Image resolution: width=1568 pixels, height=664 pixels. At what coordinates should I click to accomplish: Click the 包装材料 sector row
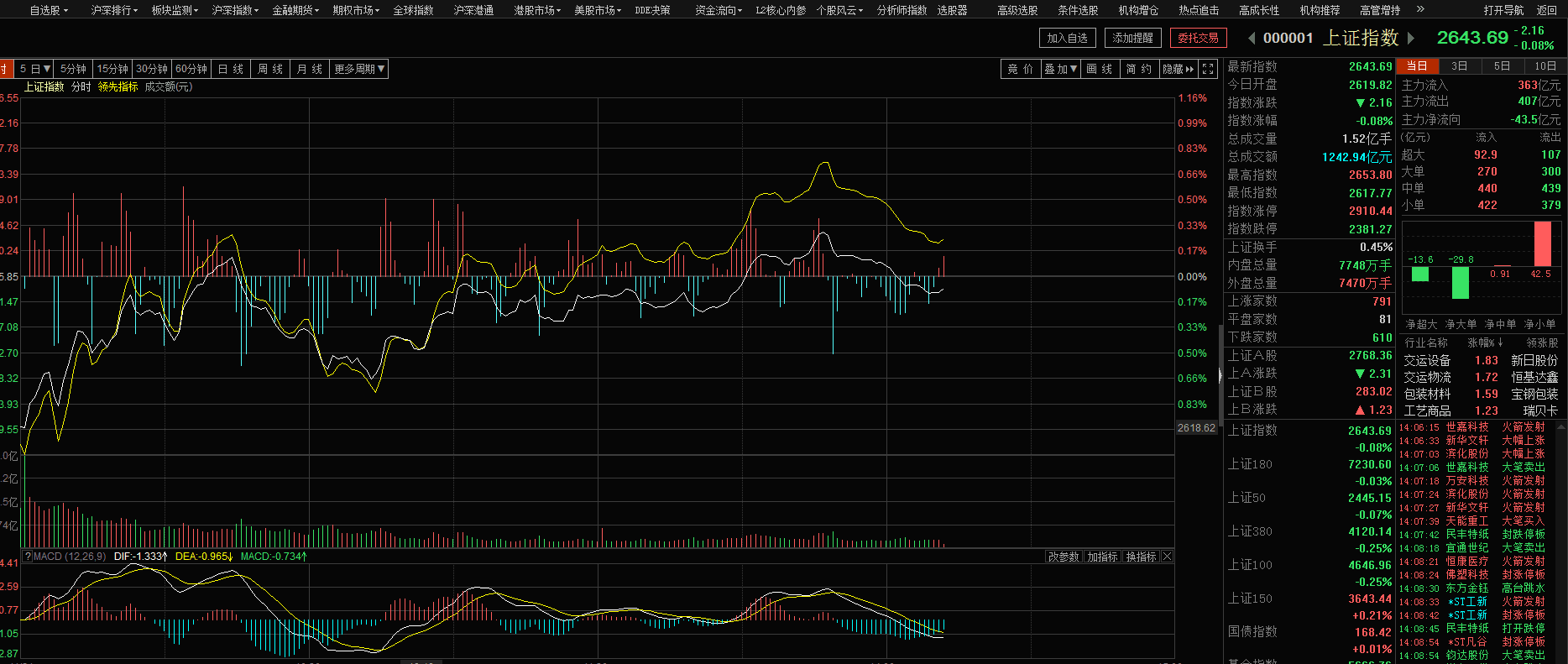tap(1482, 394)
